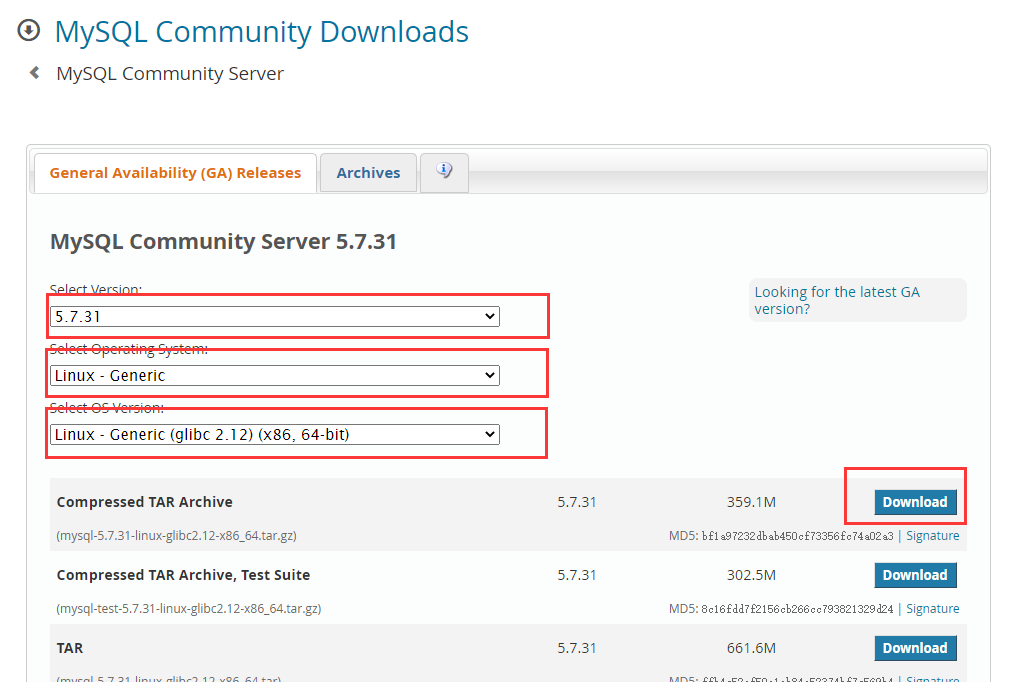This screenshot has height=682, width=1031.
Task: Click the MySQL Community Server 5.7.31 heading
Action: click(x=224, y=241)
